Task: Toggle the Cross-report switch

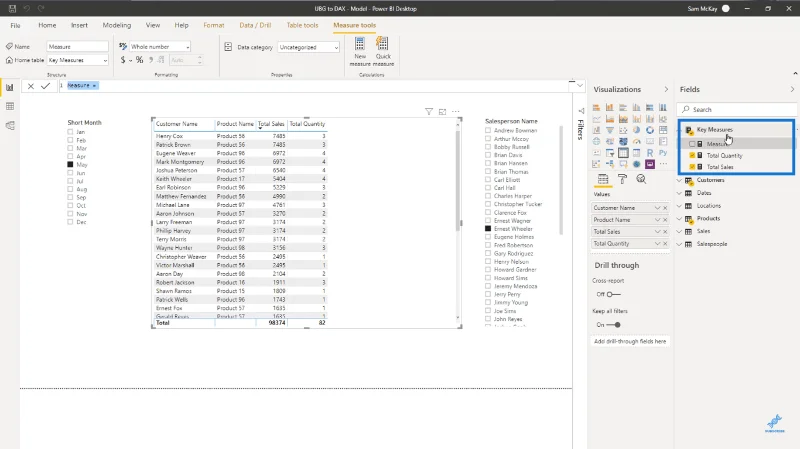Action: coord(614,294)
